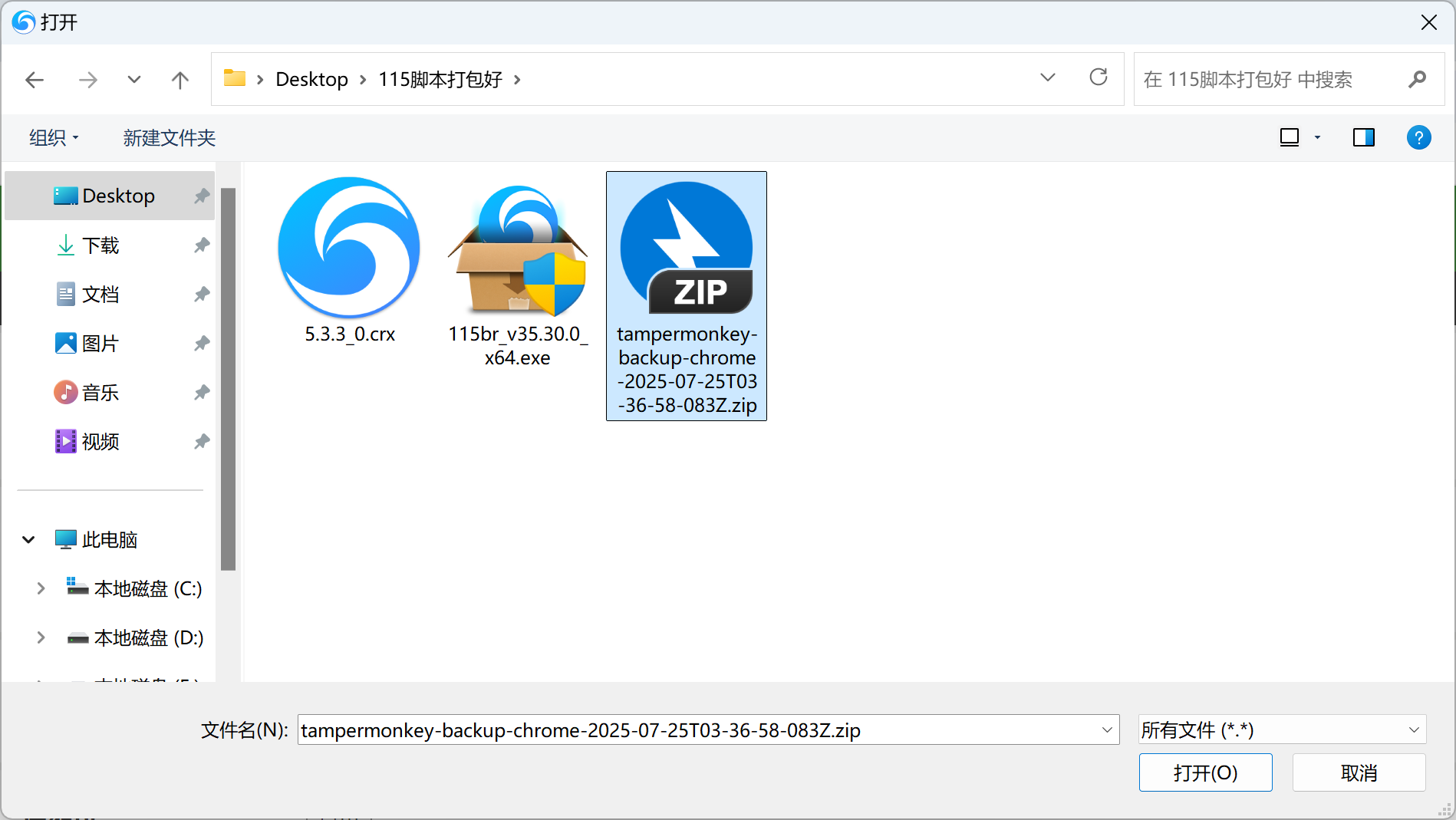1456x820 pixels.
Task: Collapse the 此电脑 tree node
Action: [x=29, y=539]
